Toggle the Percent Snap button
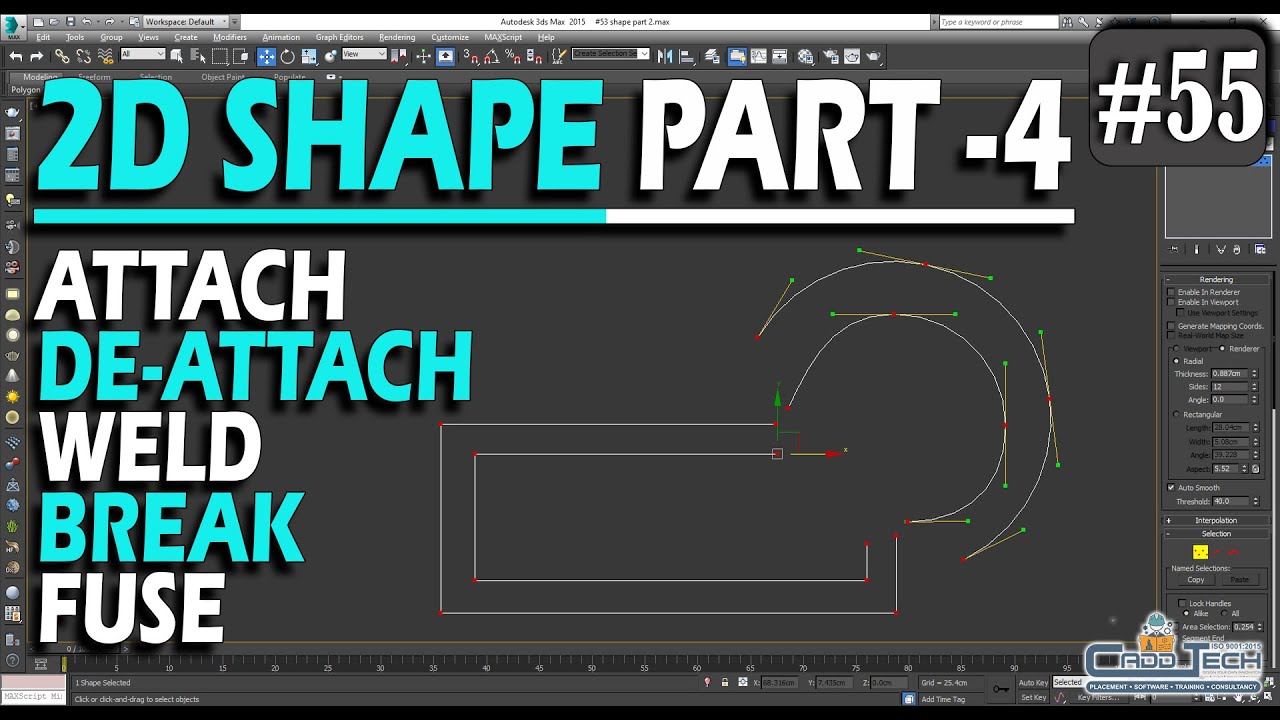1280x720 pixels. [x=512, y=56]
